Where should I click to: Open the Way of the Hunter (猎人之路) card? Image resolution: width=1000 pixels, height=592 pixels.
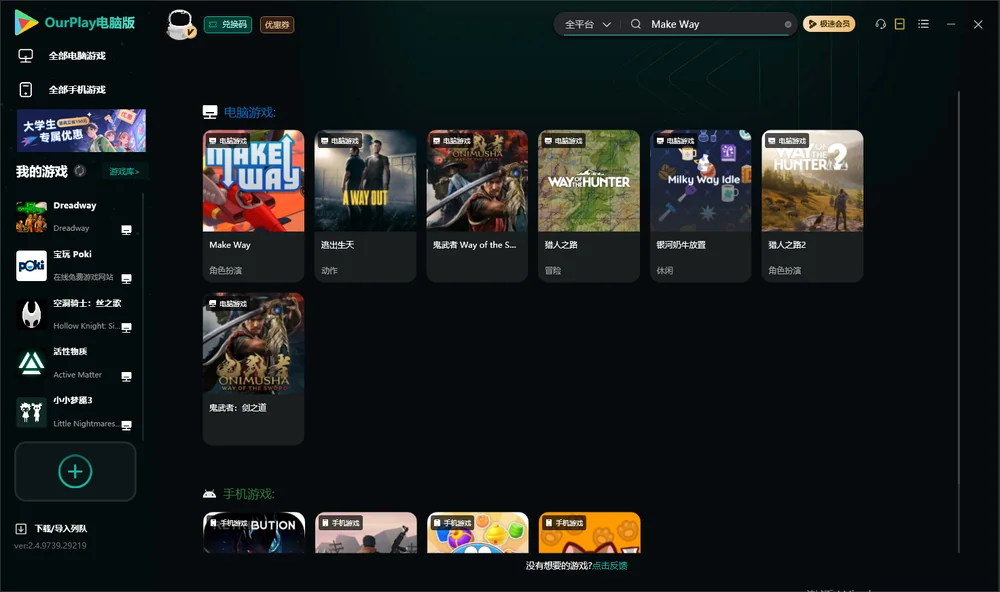tap(589, 205)
